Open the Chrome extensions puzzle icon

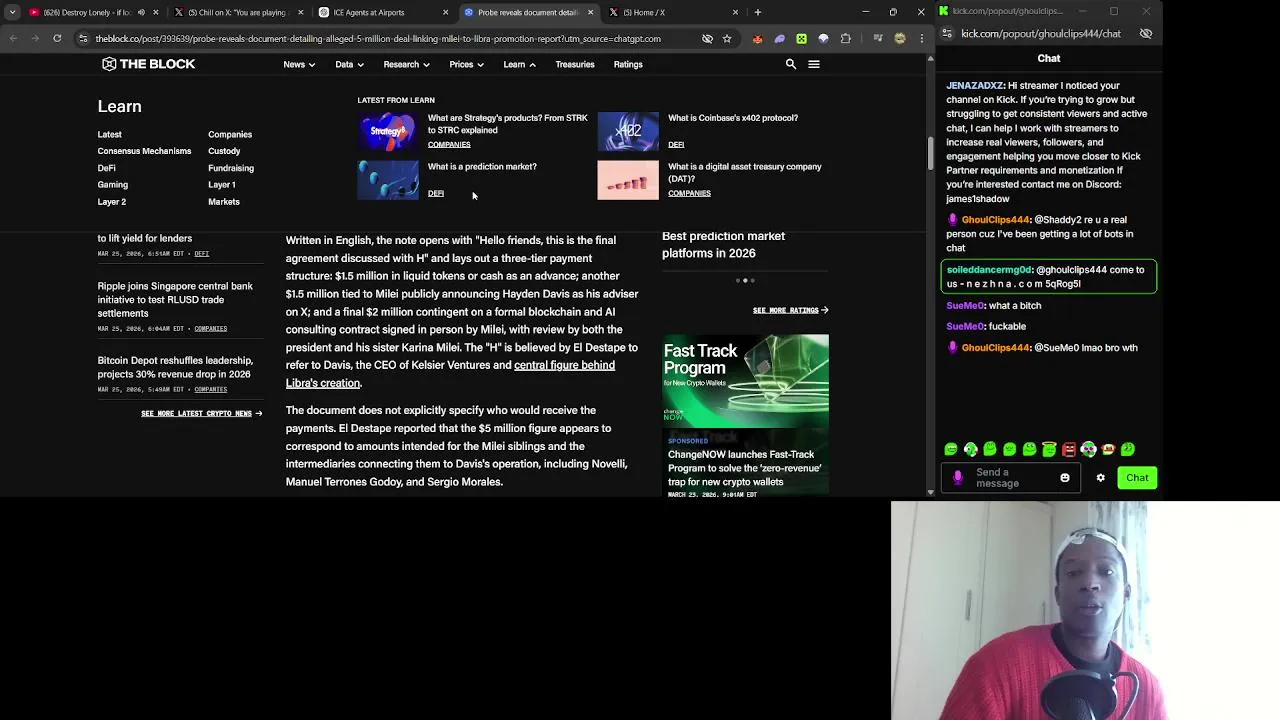pyautogui.click(x=846, y=38)
